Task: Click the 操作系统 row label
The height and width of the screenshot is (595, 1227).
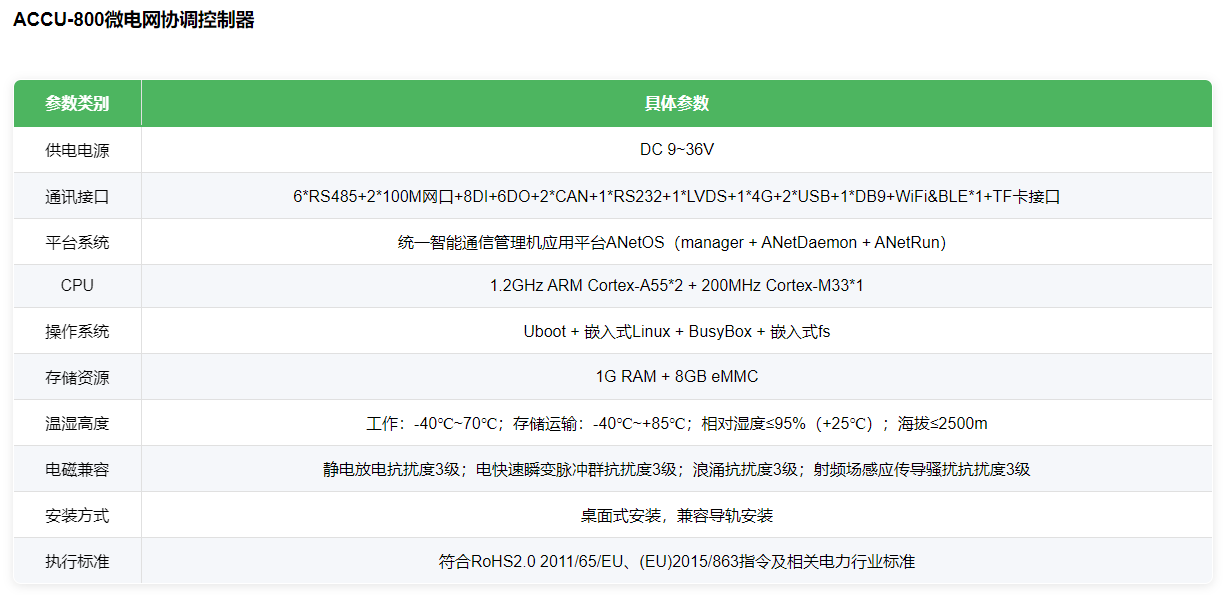Action: [x=77, y=331]
